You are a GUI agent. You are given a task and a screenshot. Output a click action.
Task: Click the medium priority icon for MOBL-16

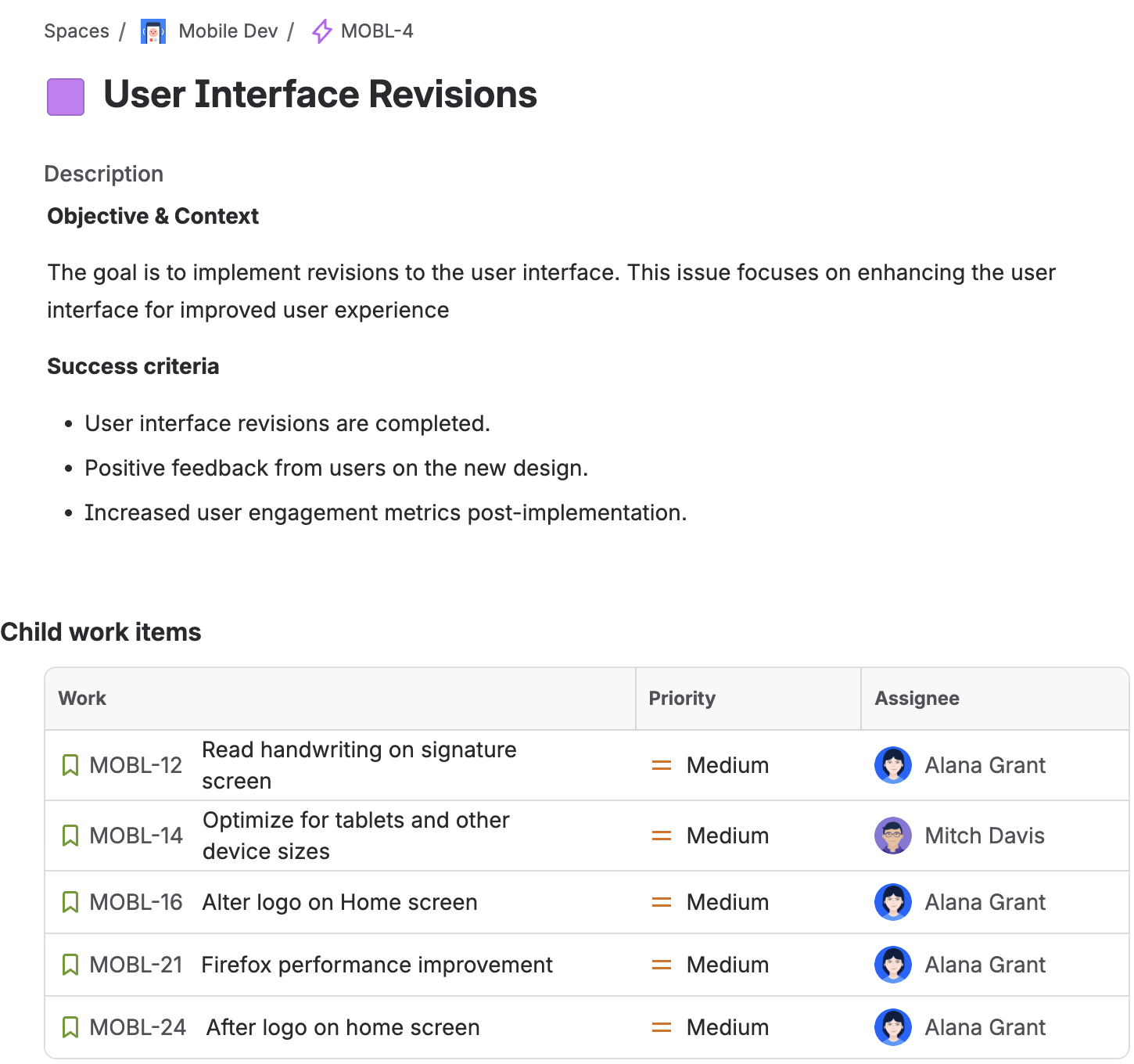[662, 902]
